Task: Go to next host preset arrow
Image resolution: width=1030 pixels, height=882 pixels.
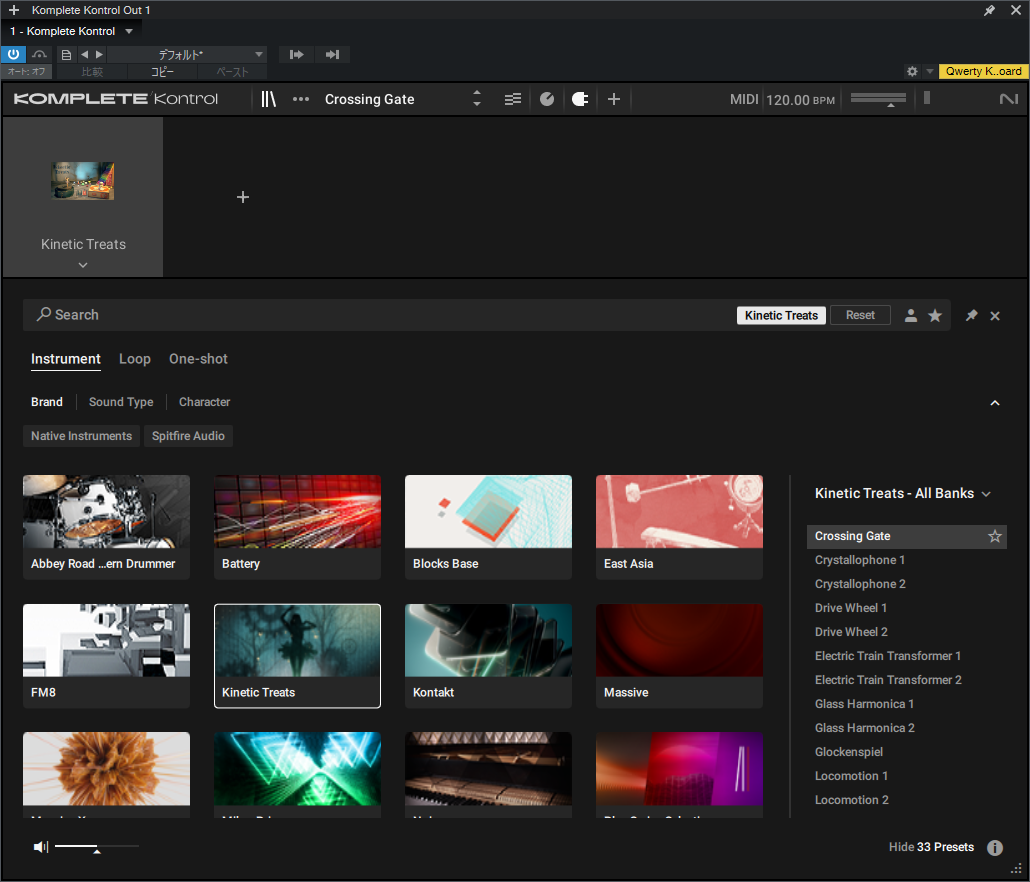Action: point(99,55)
